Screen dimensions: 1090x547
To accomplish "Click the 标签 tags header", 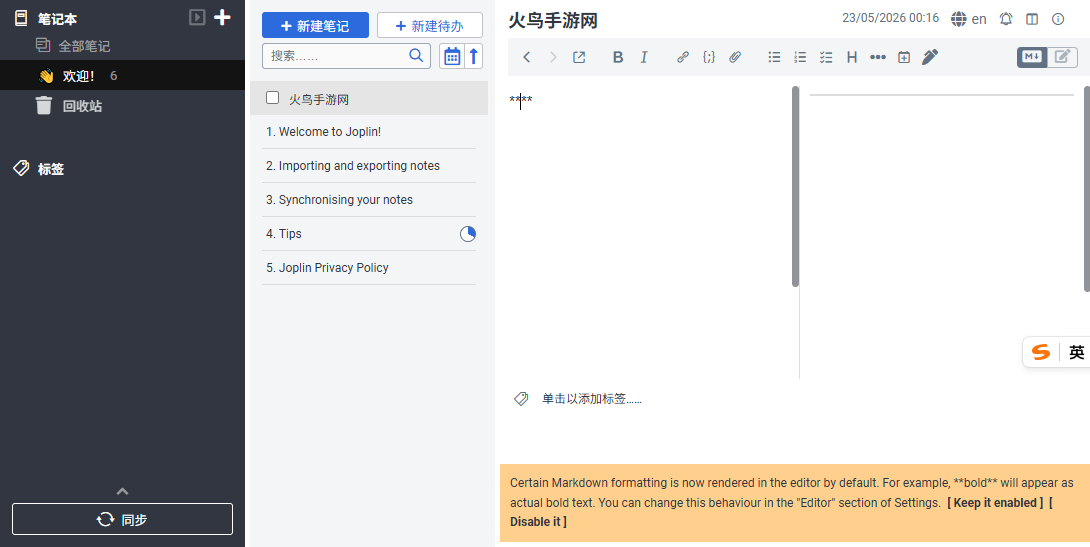I will pyautogui.click(x=51, y=169).
